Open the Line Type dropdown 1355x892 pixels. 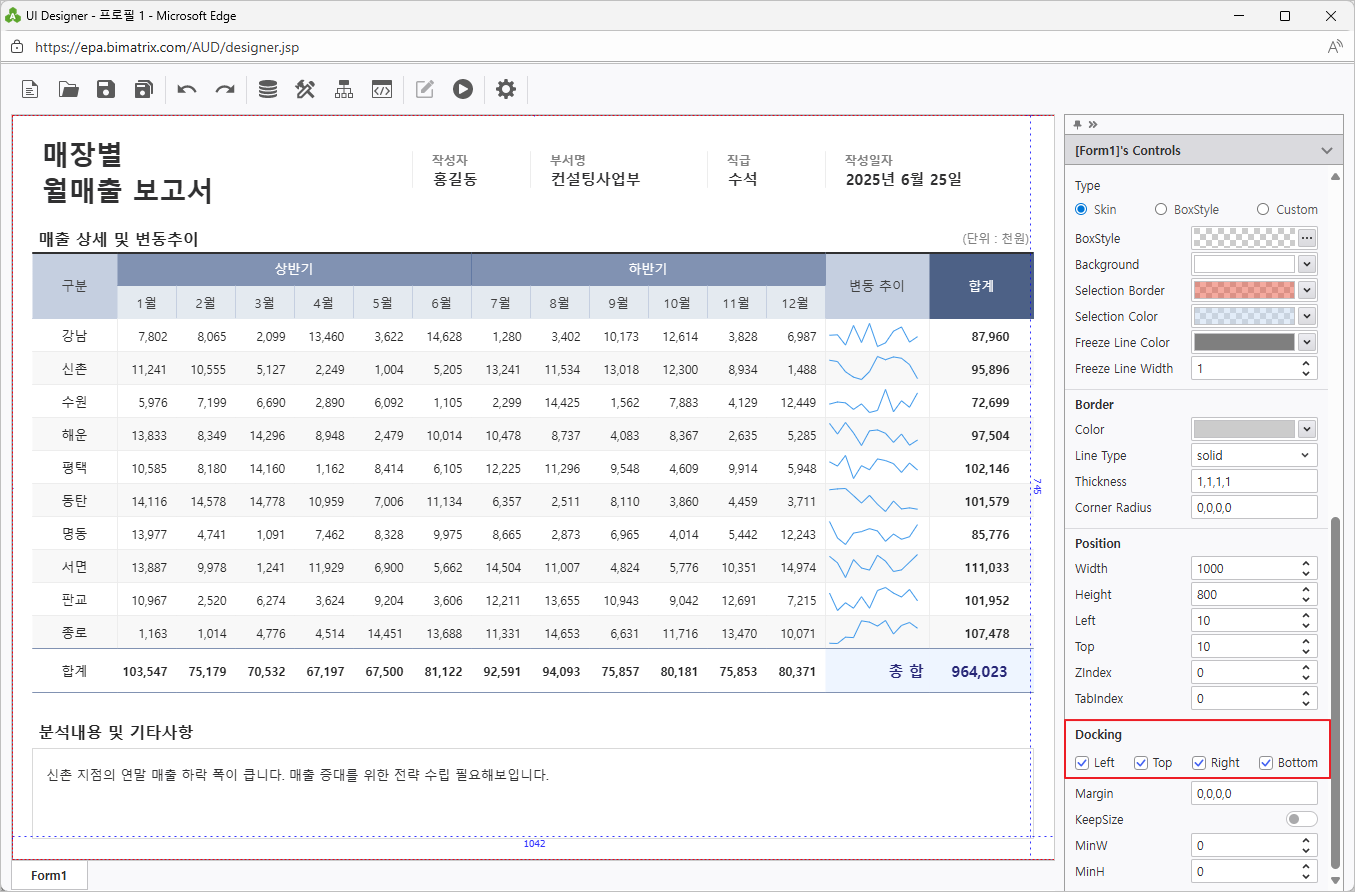coord(1254,456)
